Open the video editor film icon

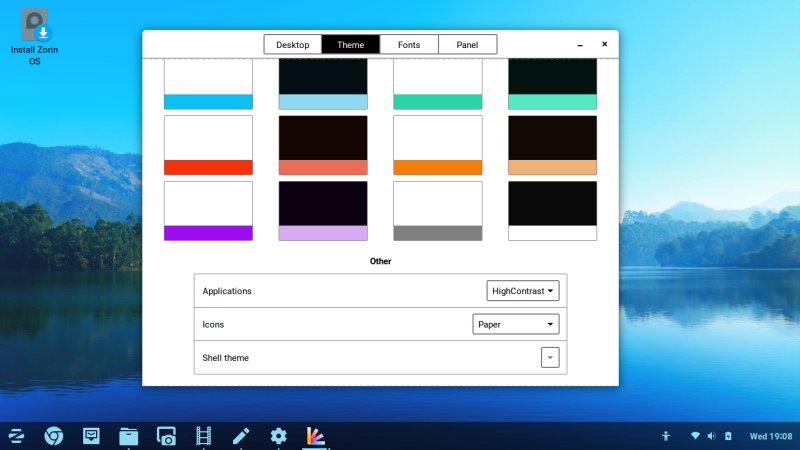(204, 436)
